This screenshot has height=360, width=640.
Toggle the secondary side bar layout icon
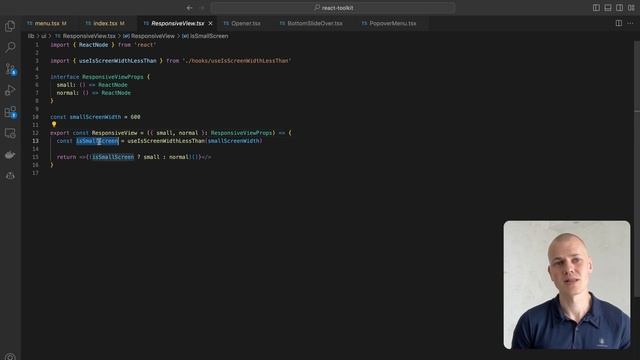click(x=620, y=8)
